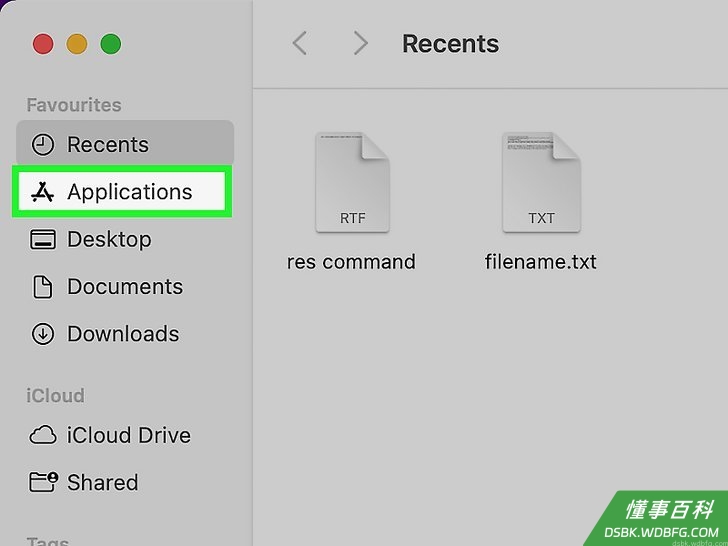Select the RTF file thumbnail
Image resolution: width=728 pixels, height=546 pixels.
click(x=352, y=182)
